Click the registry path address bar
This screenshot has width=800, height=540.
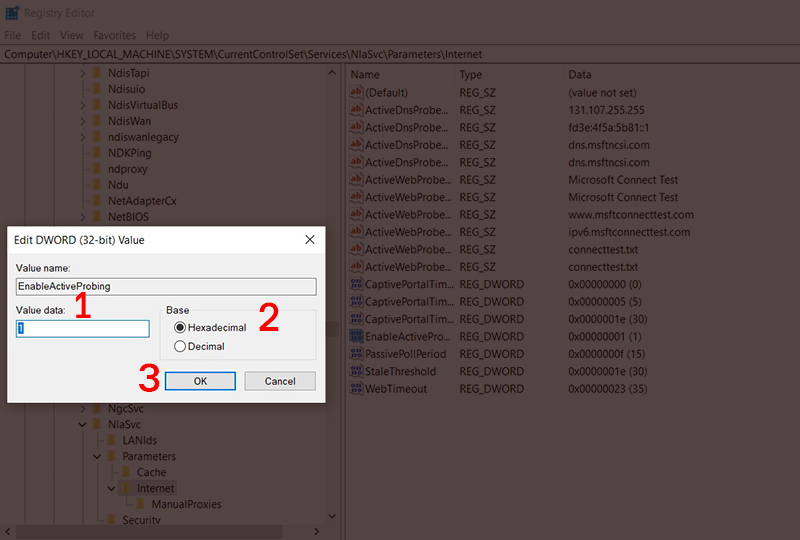tap(400, 54)
